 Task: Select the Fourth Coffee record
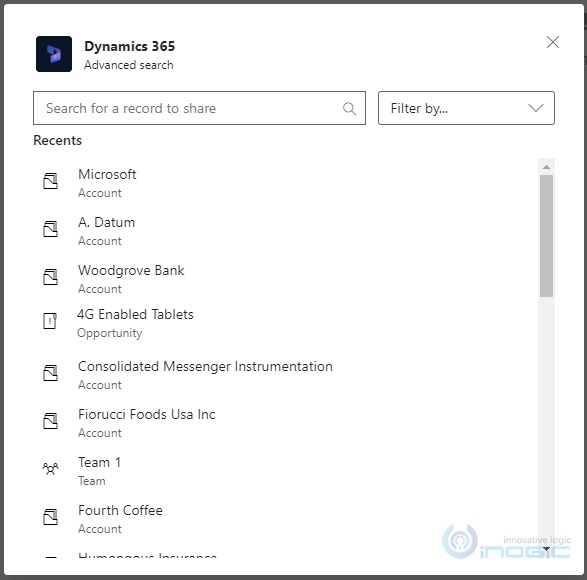(286, 519)
